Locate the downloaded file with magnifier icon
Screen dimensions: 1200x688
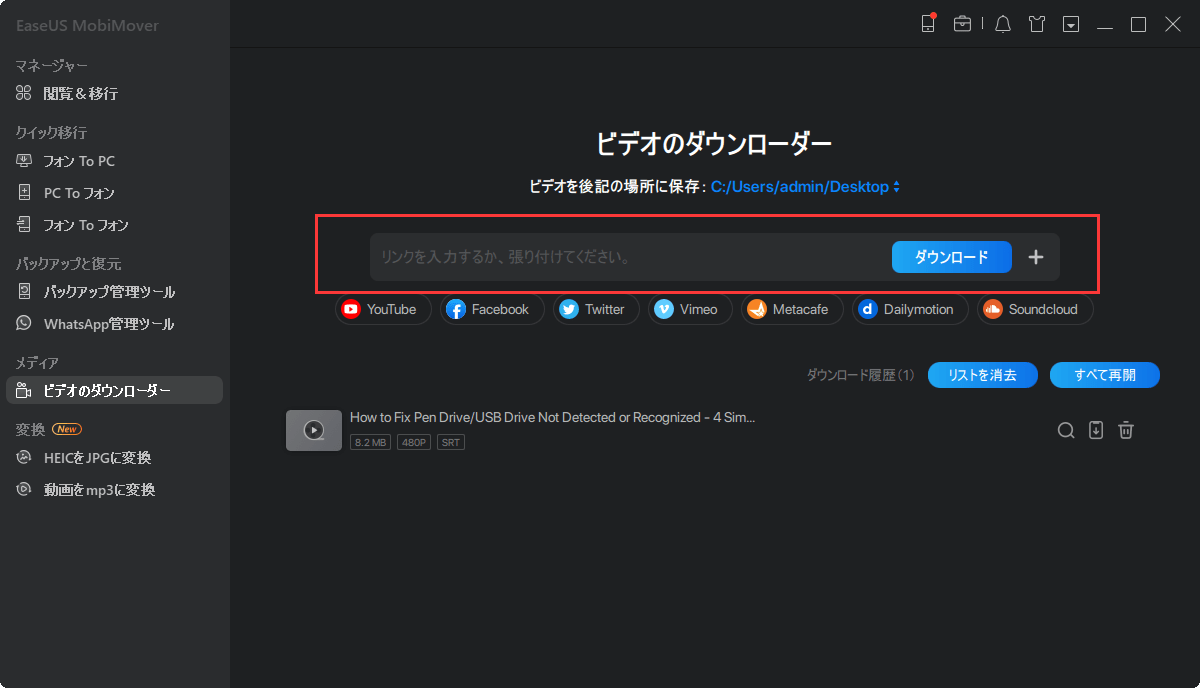1066,430
